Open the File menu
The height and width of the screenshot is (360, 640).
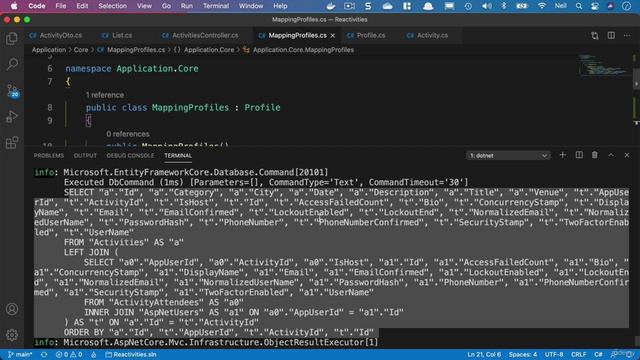point(61,6)
